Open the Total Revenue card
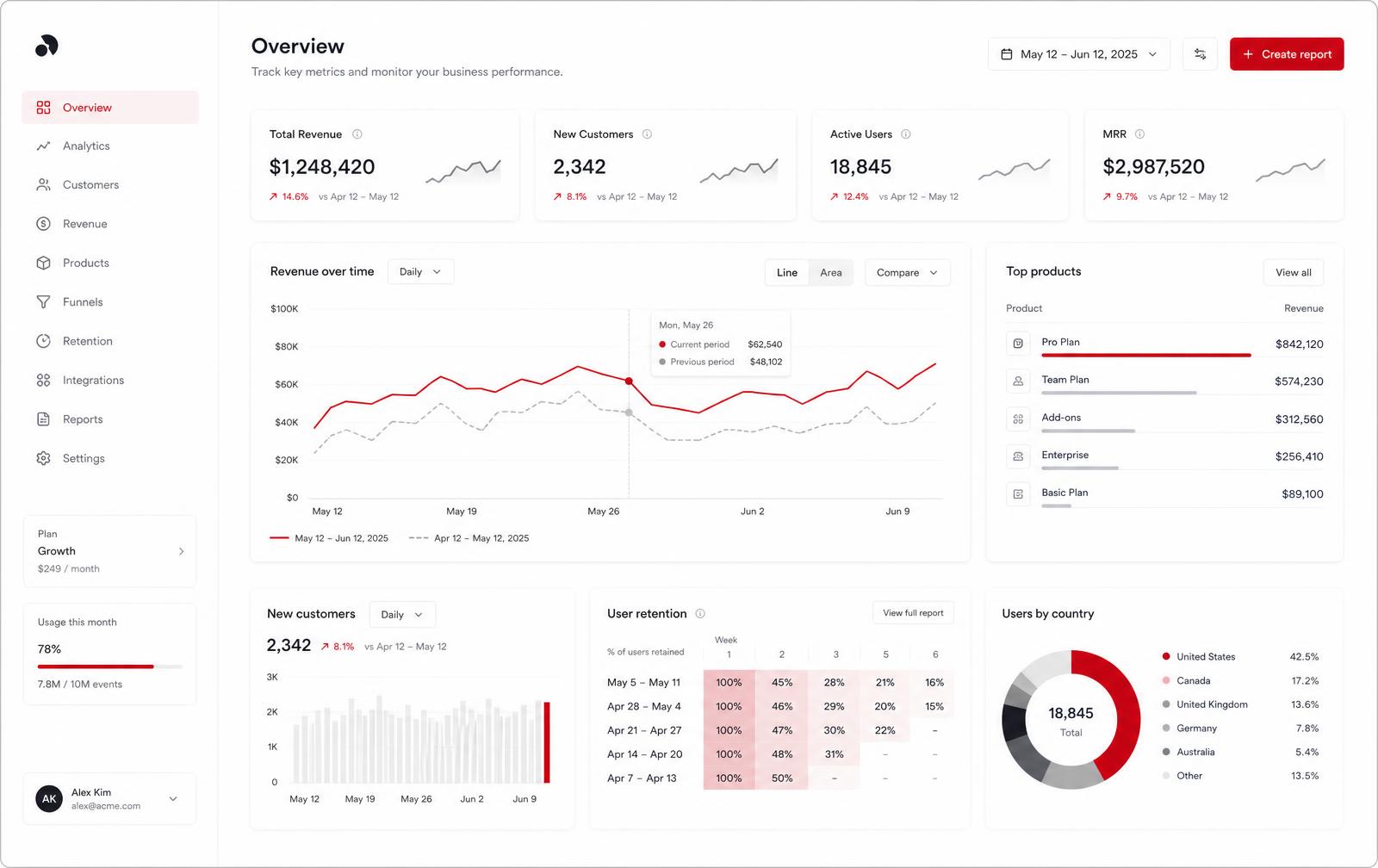This screenshot has height=868, width=1378. tap(385, 165)
